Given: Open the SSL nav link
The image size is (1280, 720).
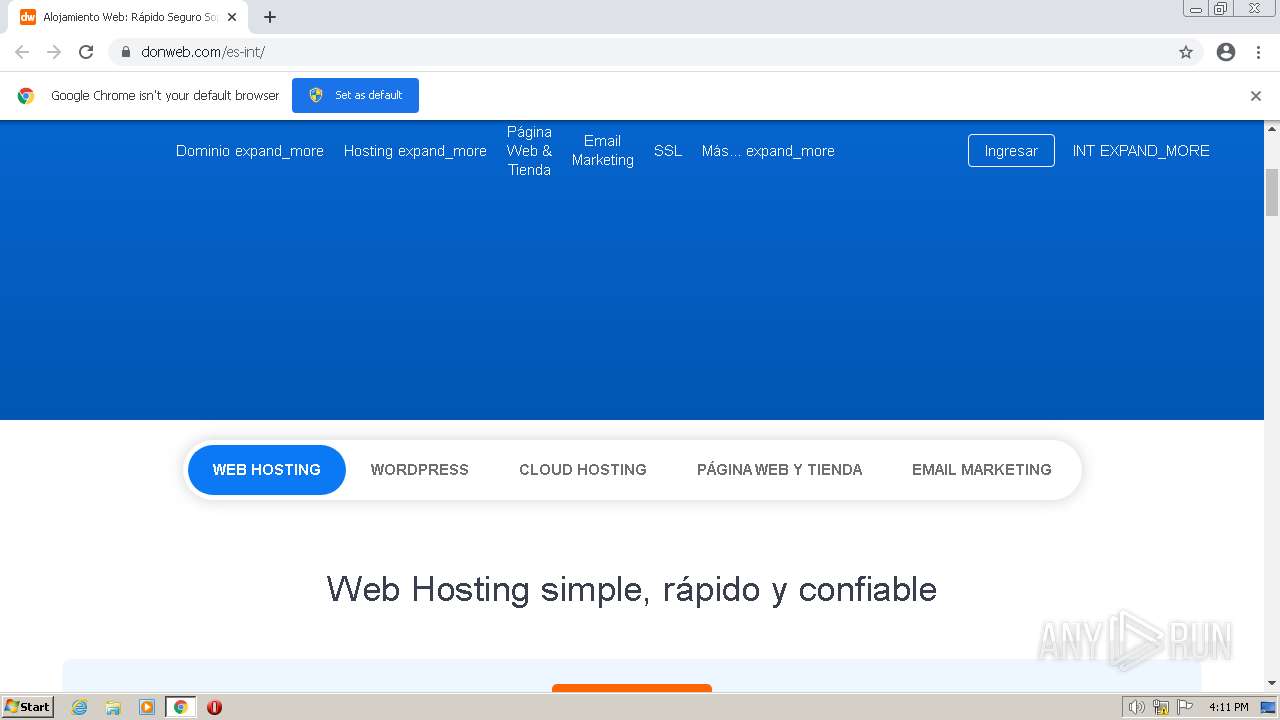Looking at the screenshot, I should [668, 151].
